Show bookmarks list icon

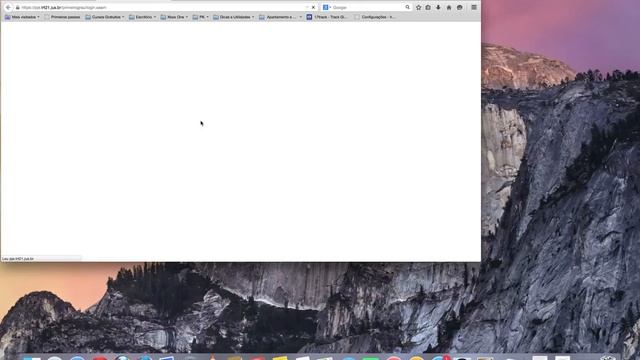click(428, 7)
